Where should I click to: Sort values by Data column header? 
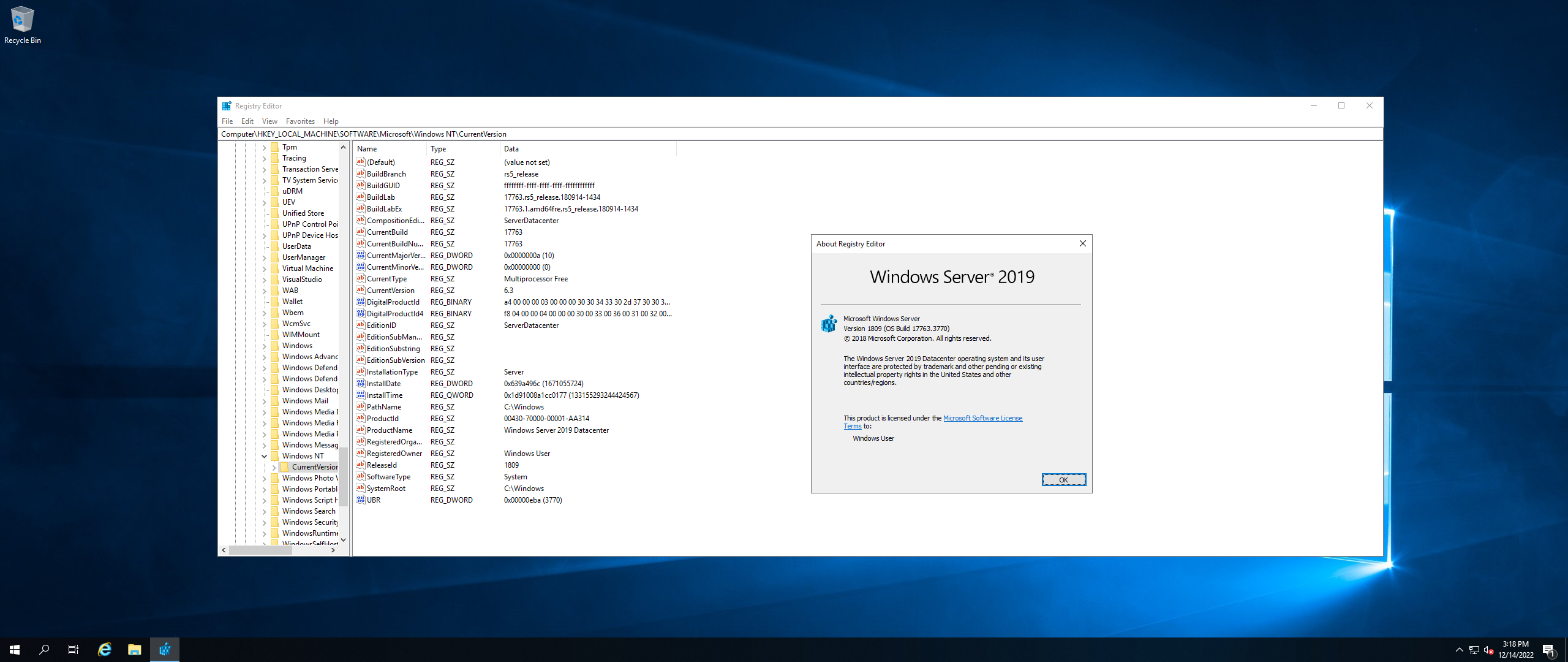click(x=588, y=149)
